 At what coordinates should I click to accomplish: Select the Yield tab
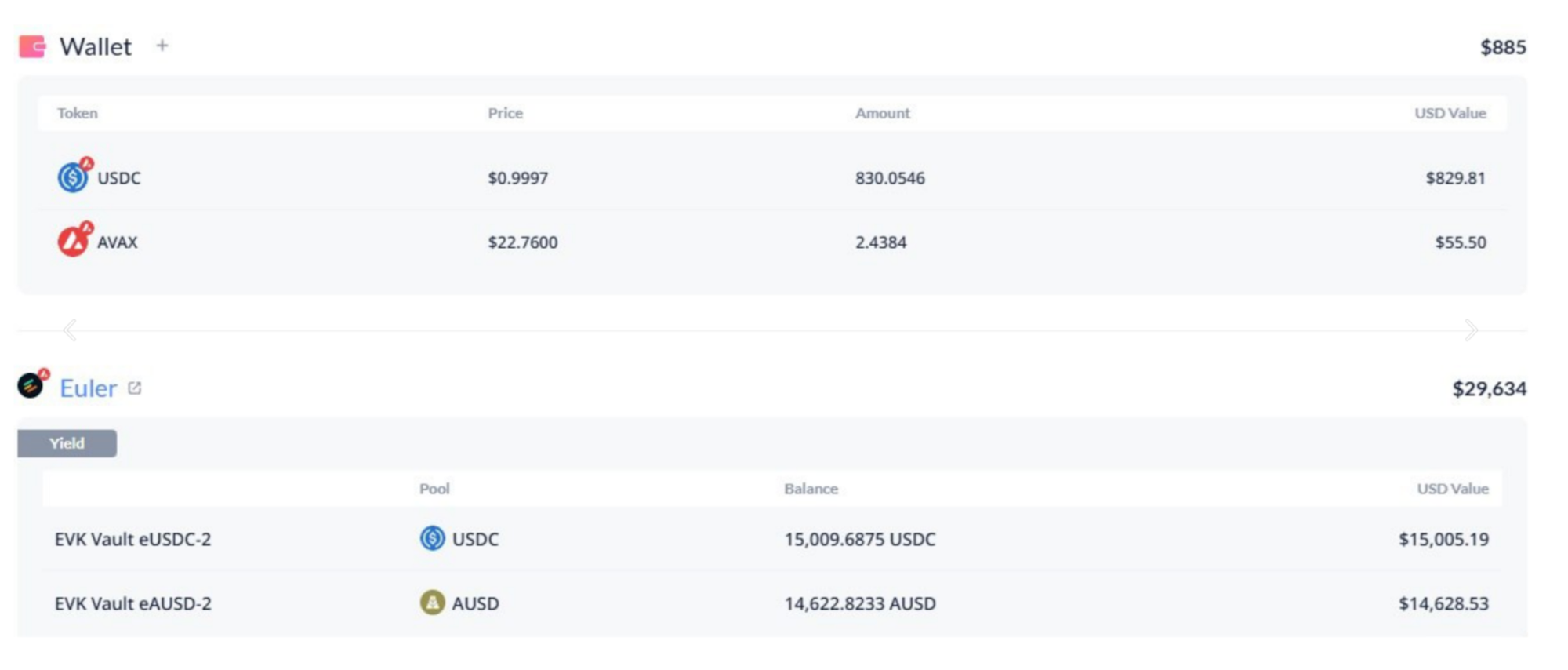[67, 443]
